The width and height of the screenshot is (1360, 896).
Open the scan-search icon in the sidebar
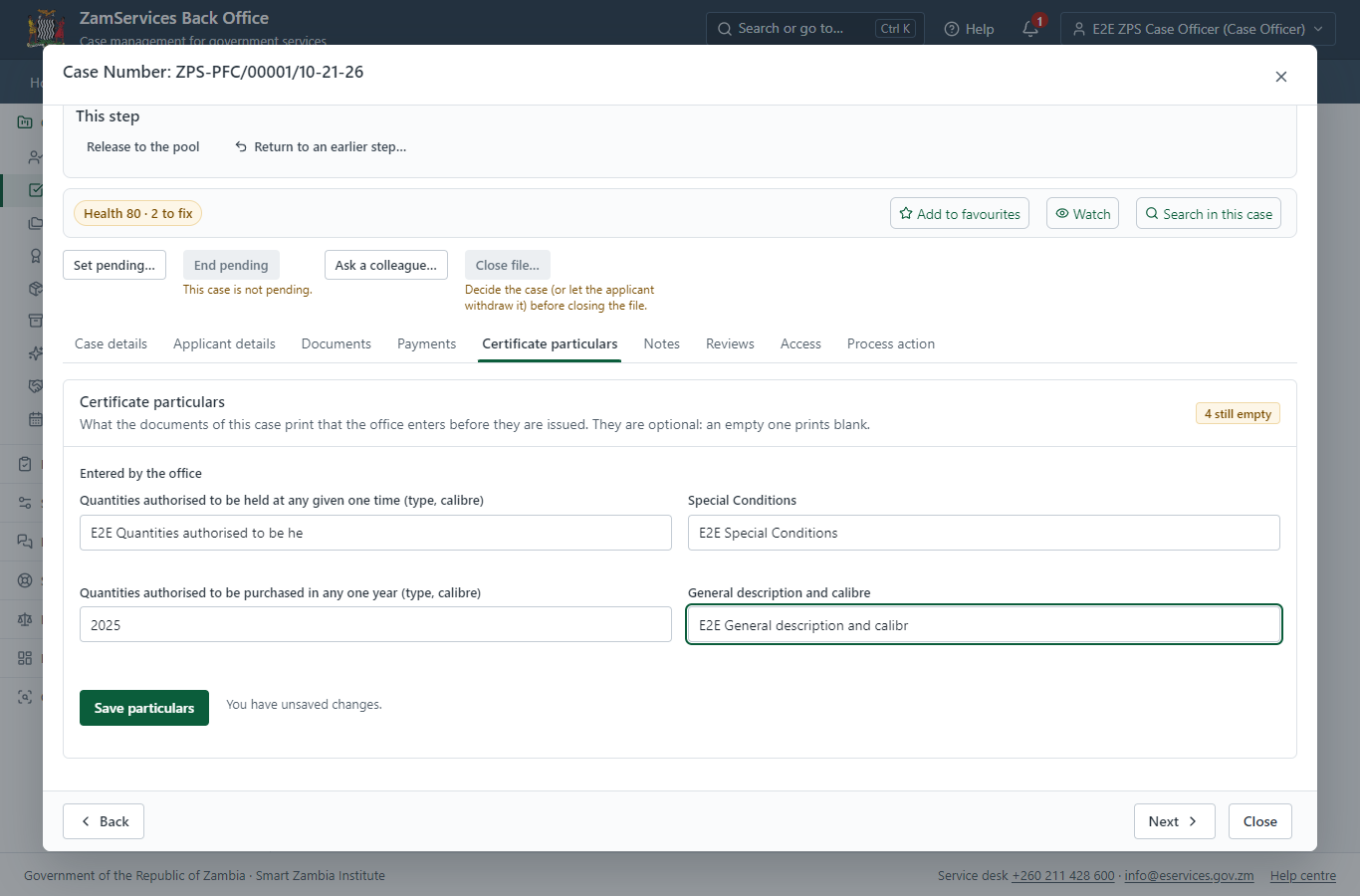[25, 697]
